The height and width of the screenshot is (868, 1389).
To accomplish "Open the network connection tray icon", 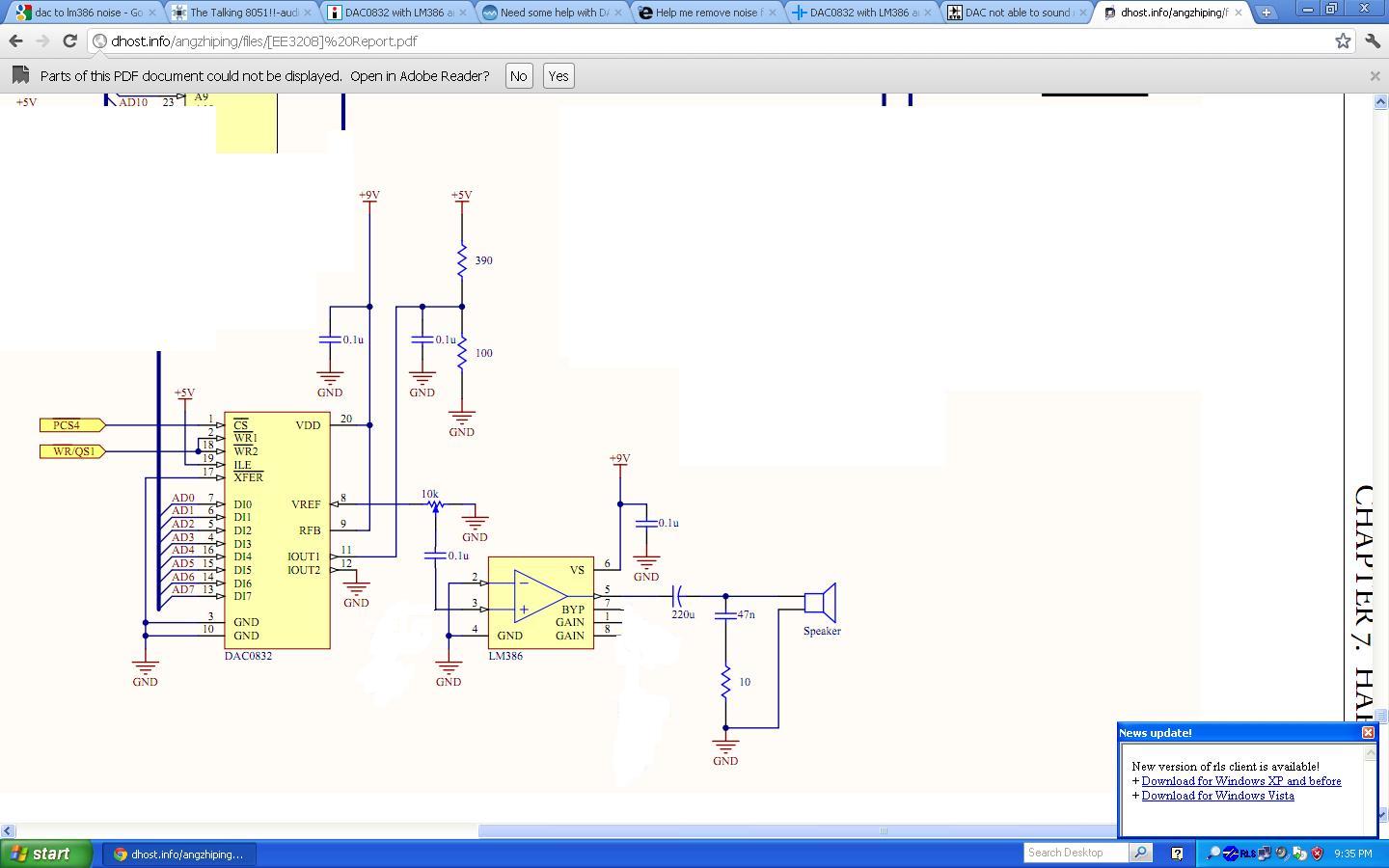I will pyautogui.click(x=1265, y=853).
